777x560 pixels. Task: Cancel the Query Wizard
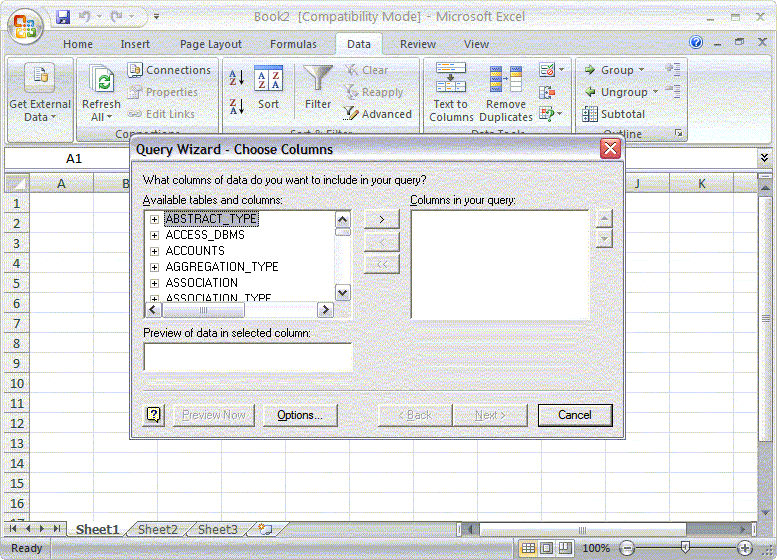coord(575,415)
